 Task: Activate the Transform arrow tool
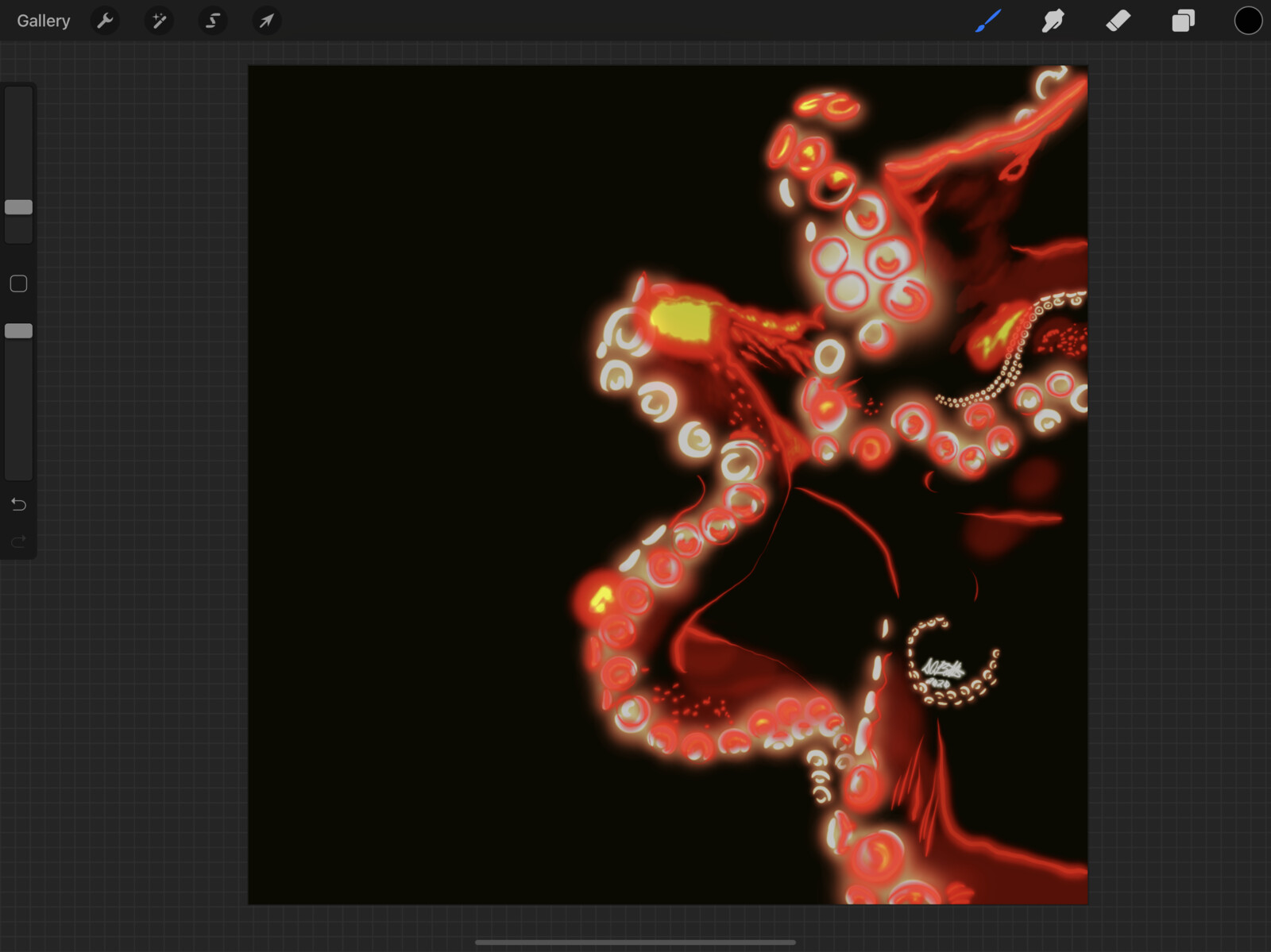tap(267, 21)
